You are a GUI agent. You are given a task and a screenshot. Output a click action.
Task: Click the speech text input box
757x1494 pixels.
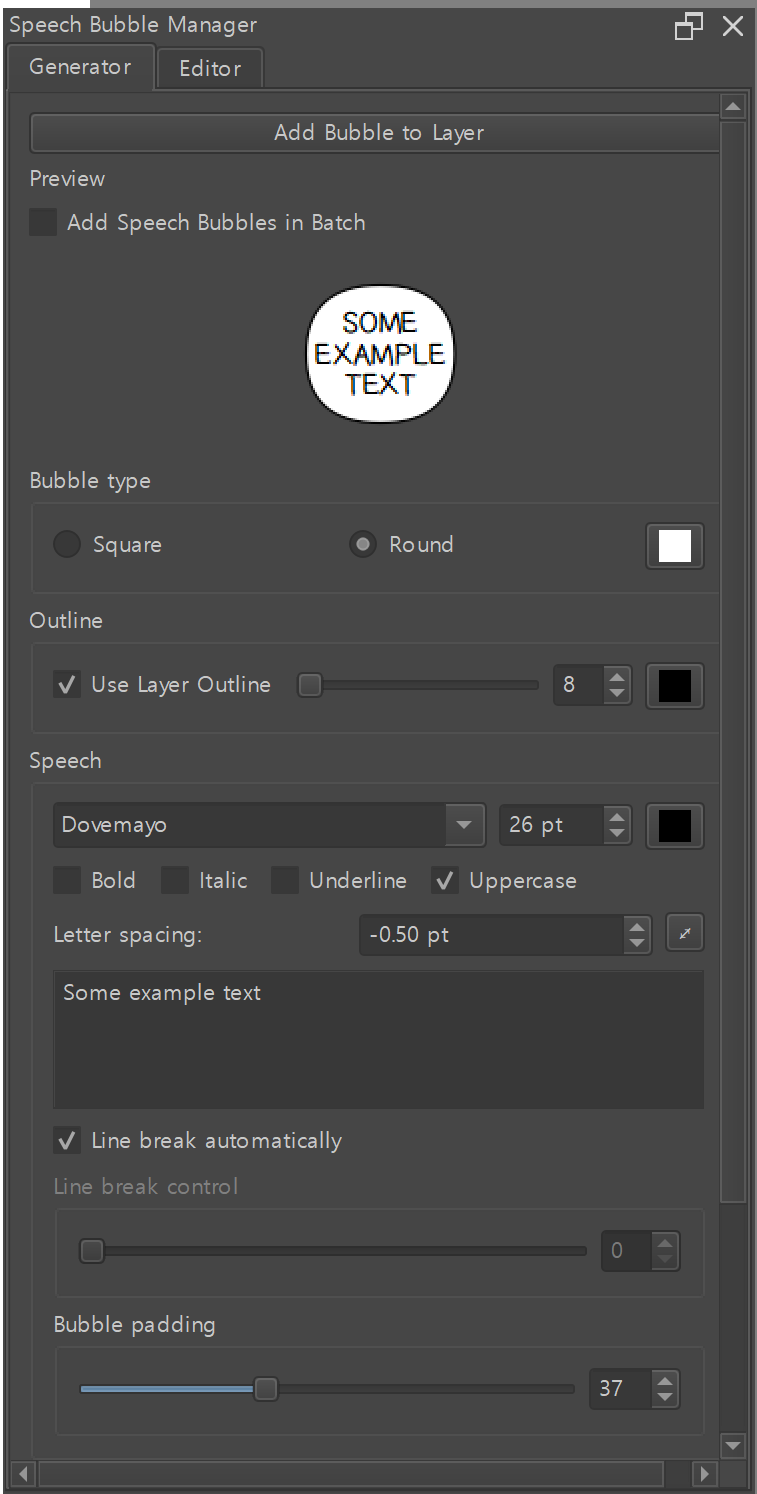(378, 1038)
